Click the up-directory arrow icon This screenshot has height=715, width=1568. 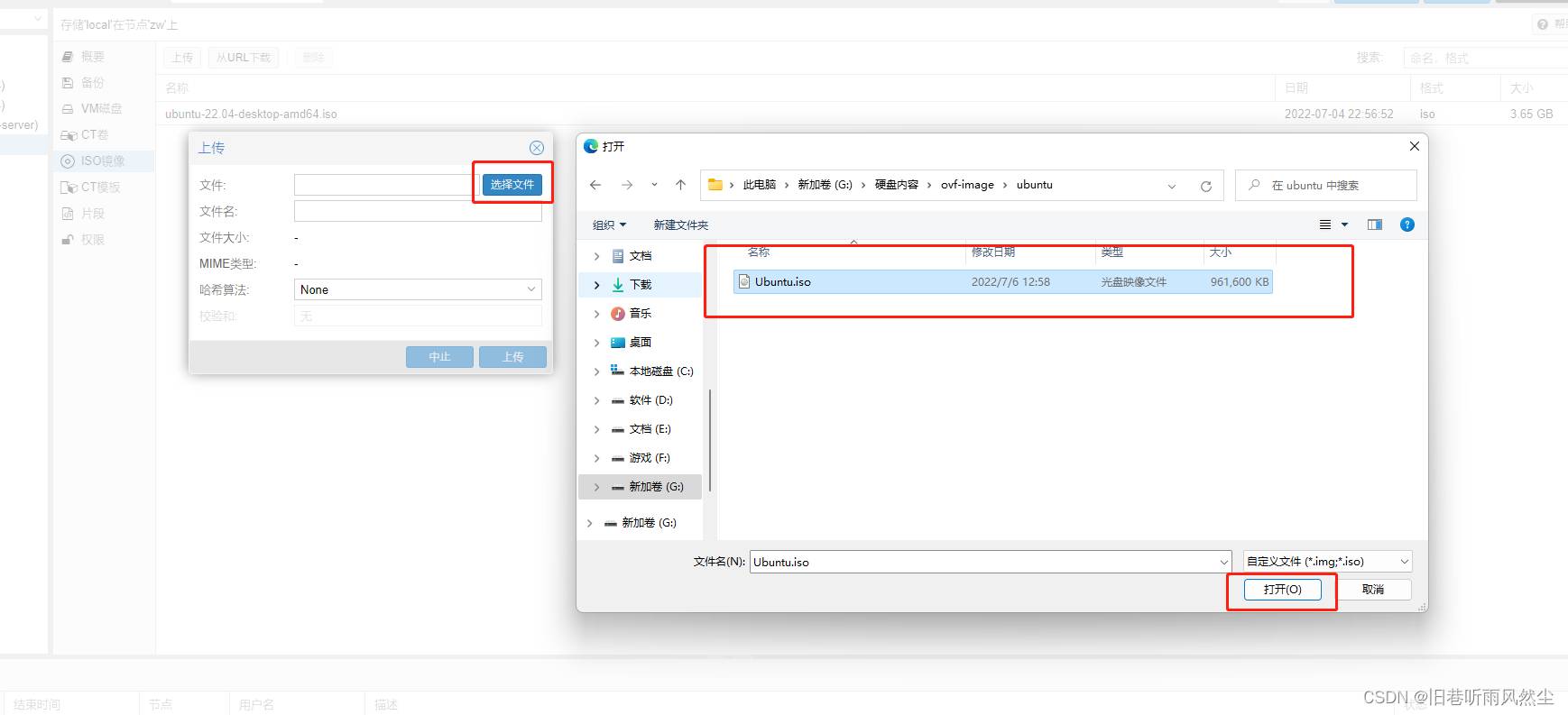click(680, 185)
